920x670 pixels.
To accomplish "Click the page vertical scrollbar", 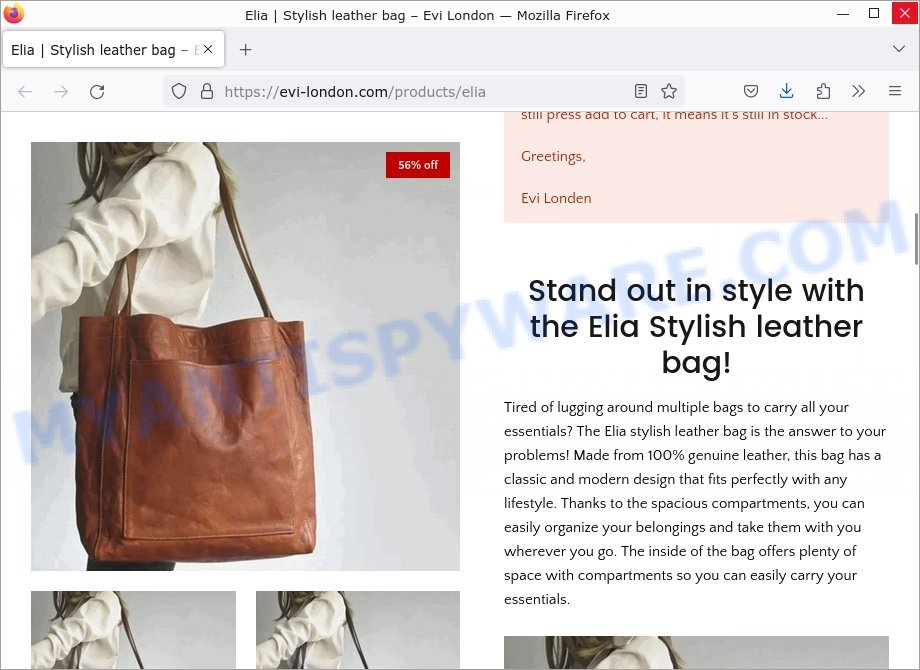I will 916,239.
